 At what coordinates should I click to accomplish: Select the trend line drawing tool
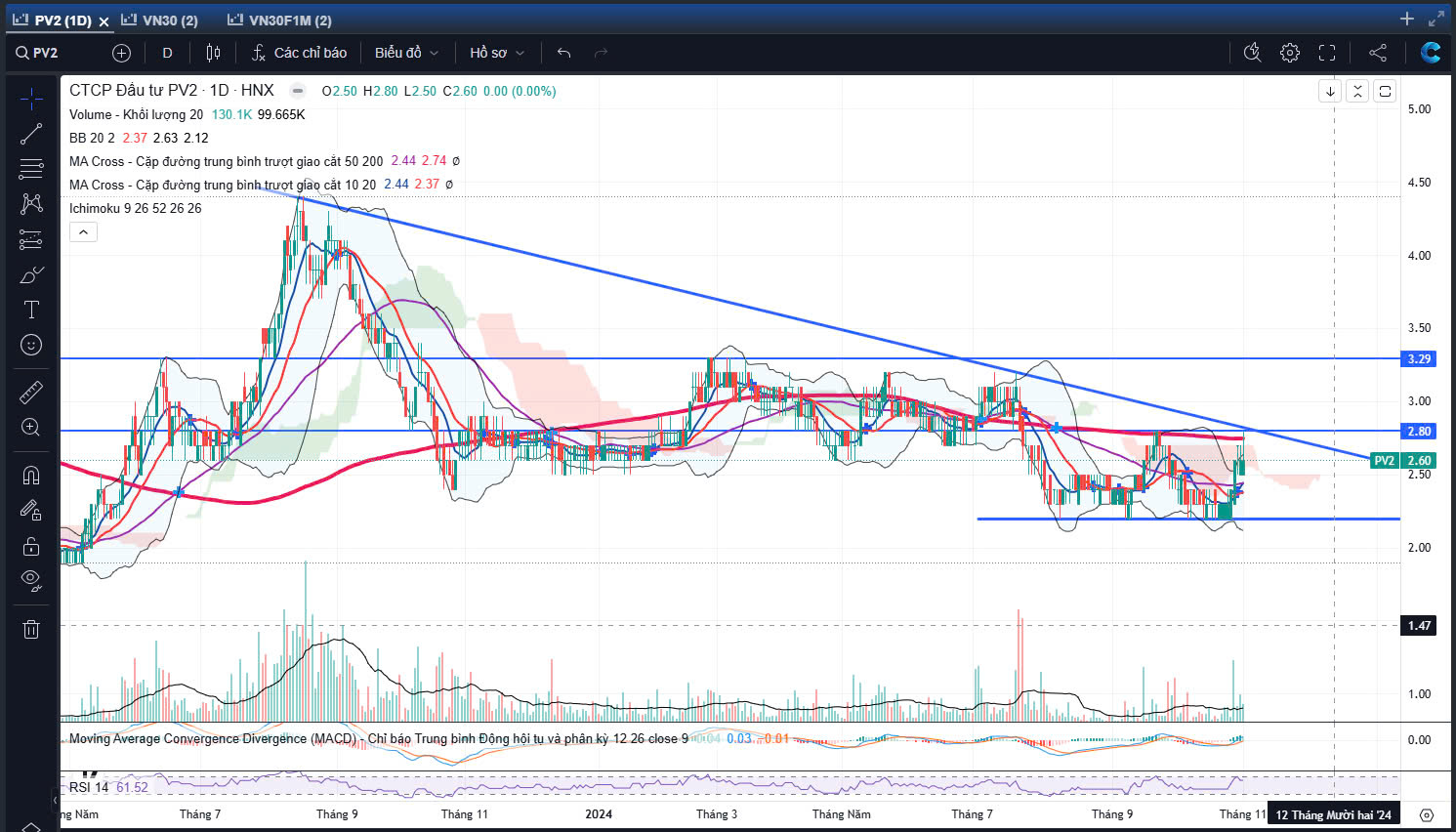point(31,134)
